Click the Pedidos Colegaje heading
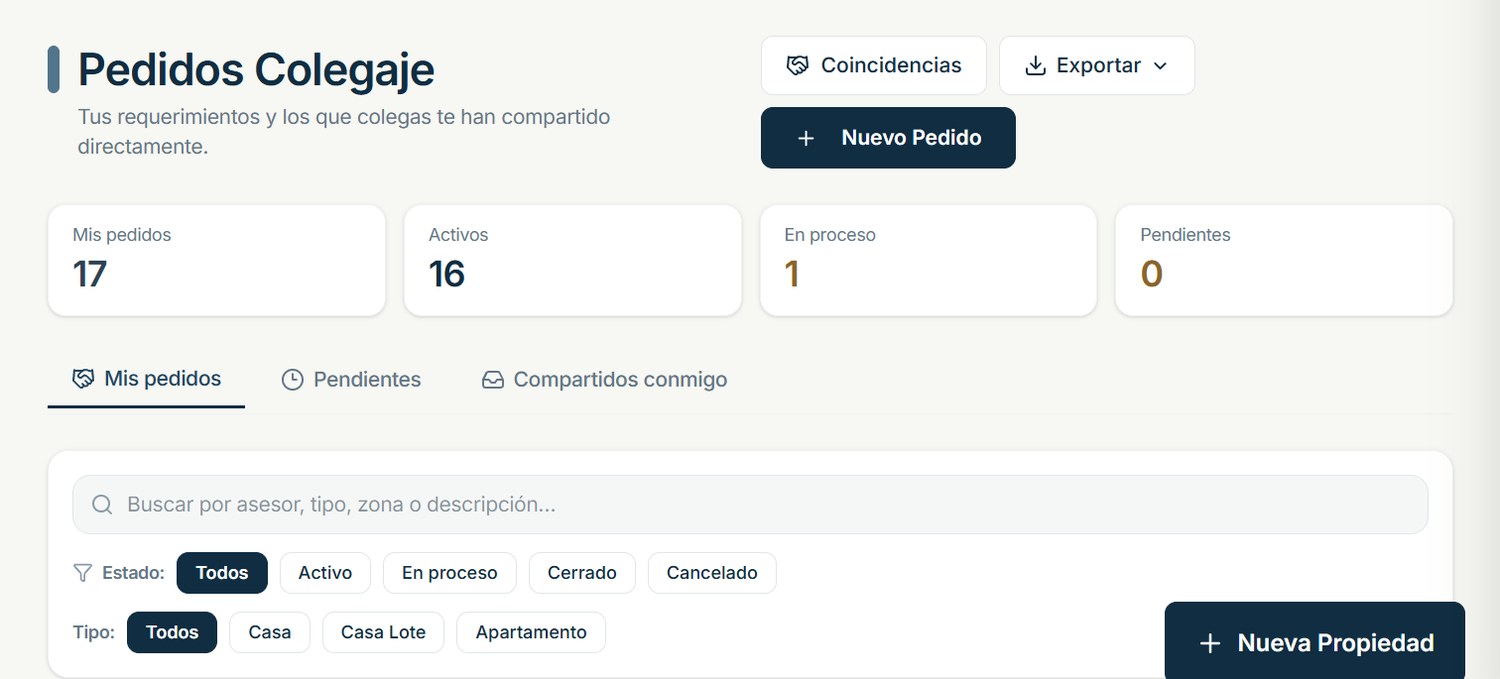This screenshot has height=679, width=1500. point(256,70)
